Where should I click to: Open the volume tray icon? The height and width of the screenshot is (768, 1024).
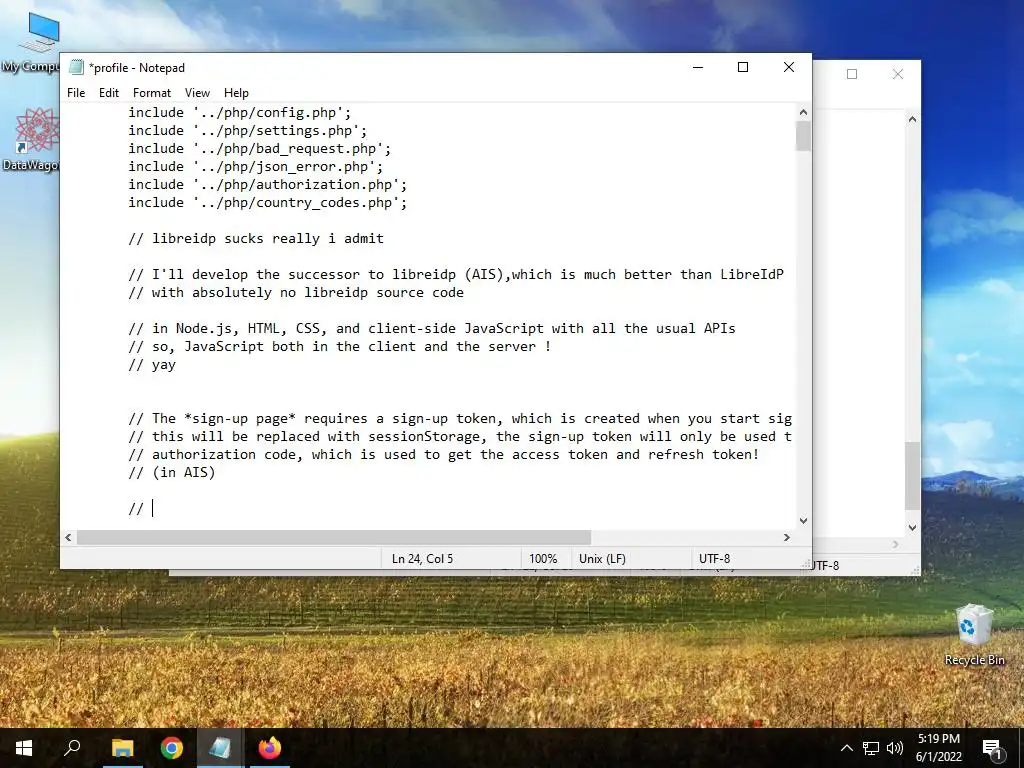pos(895,748)
